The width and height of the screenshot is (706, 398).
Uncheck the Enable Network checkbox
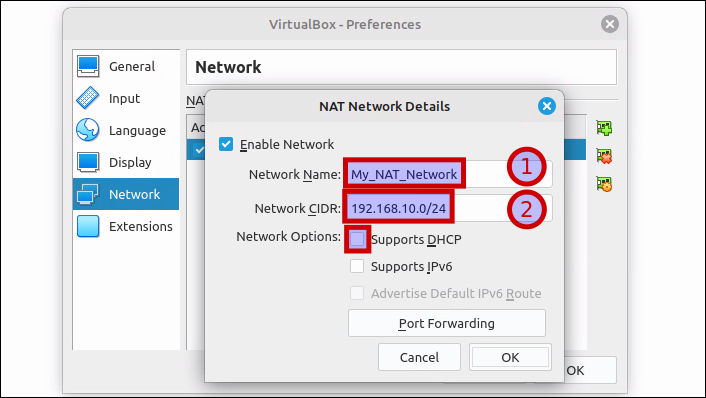pos(226,144)
